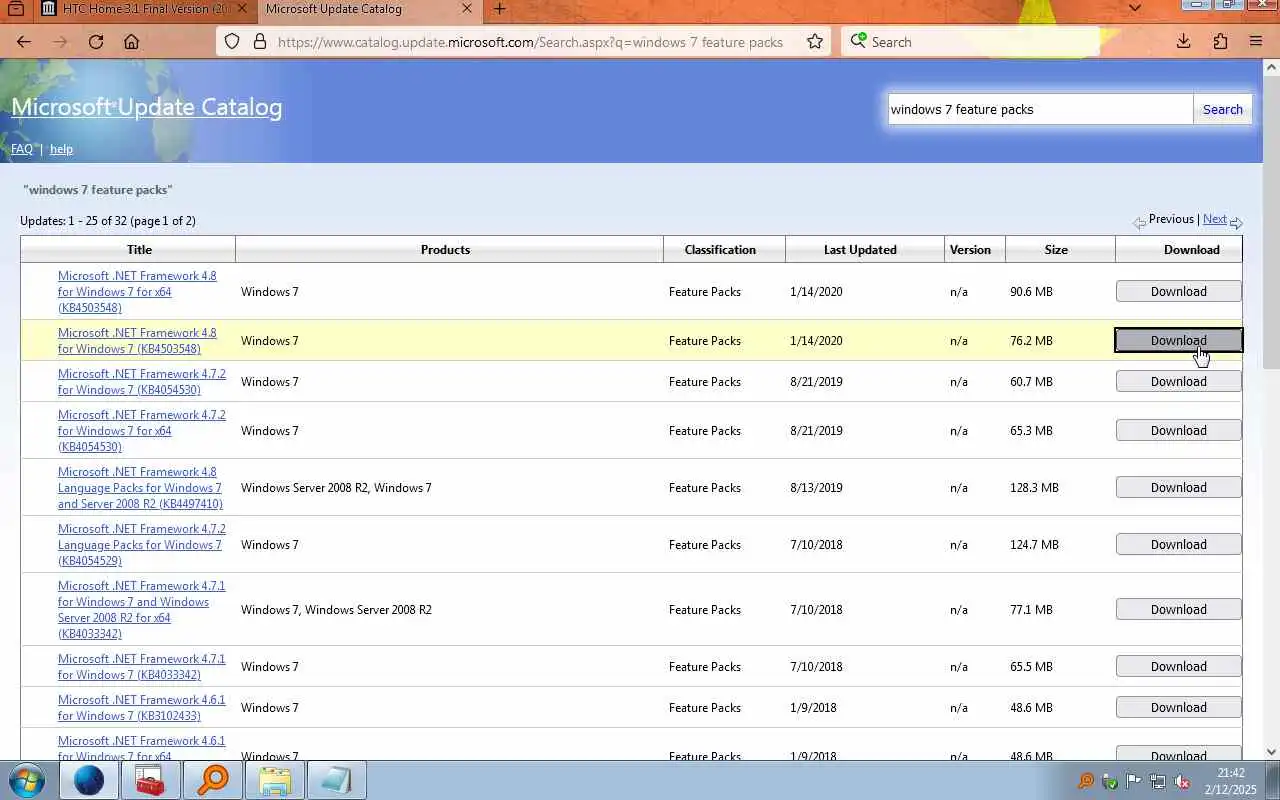The height and width of the screenshot is (800, 1280).
Task: Click the catalog Search button
Action: click(x=1222, y=109)
